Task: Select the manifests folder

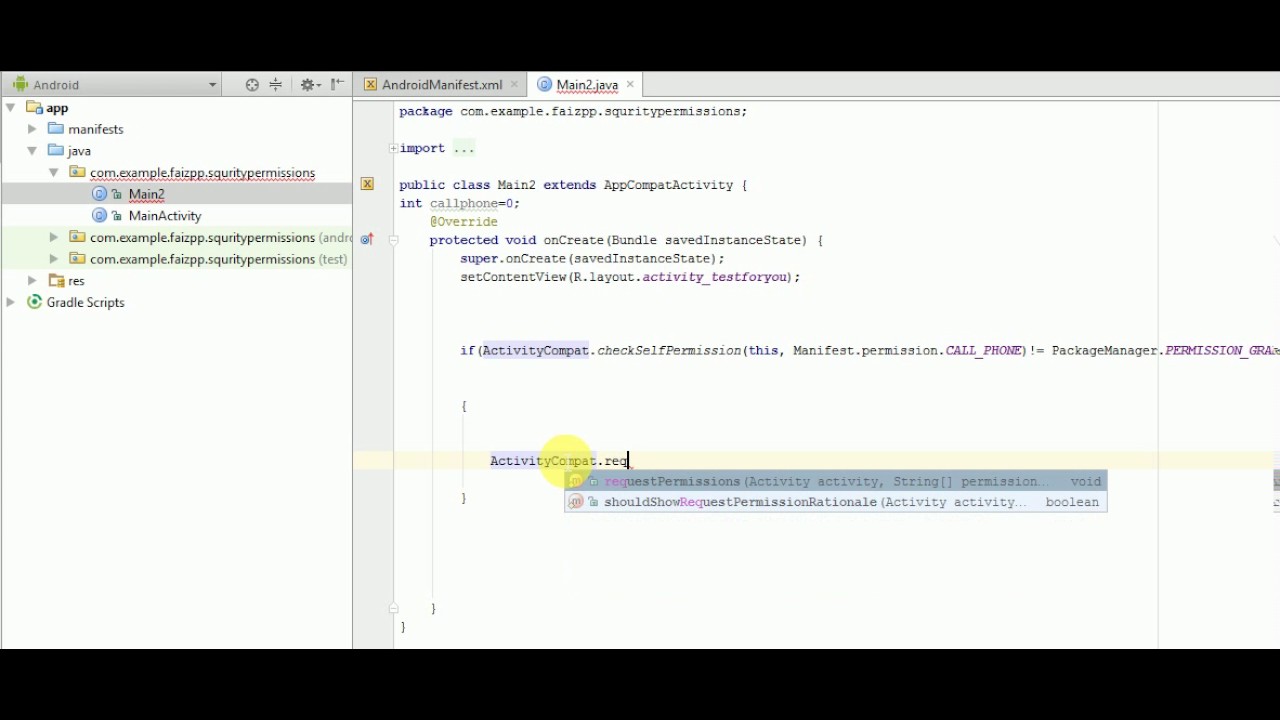Action: pos(96,129)
